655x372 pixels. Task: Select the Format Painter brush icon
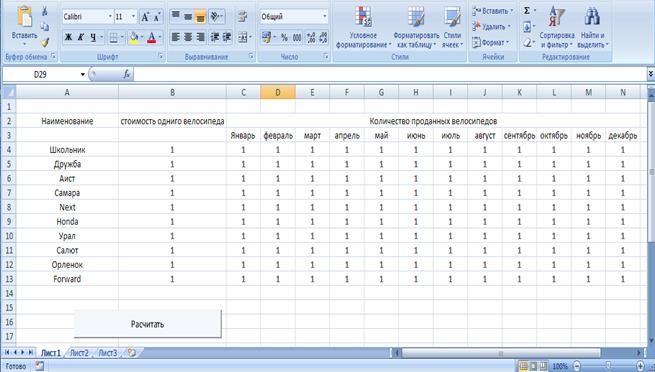[x=45, y=42]
